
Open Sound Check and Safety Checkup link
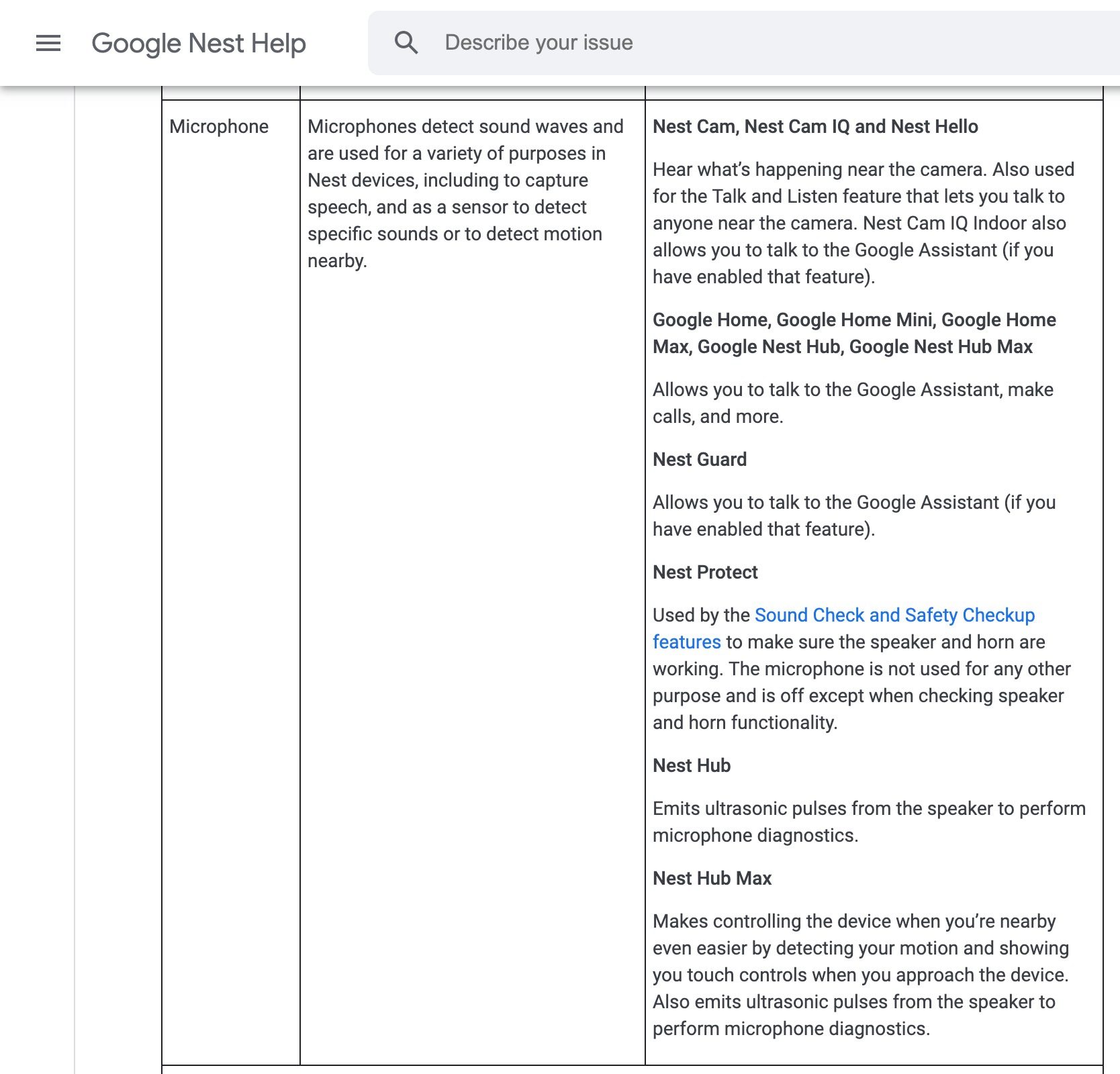(x=844, y=628)
